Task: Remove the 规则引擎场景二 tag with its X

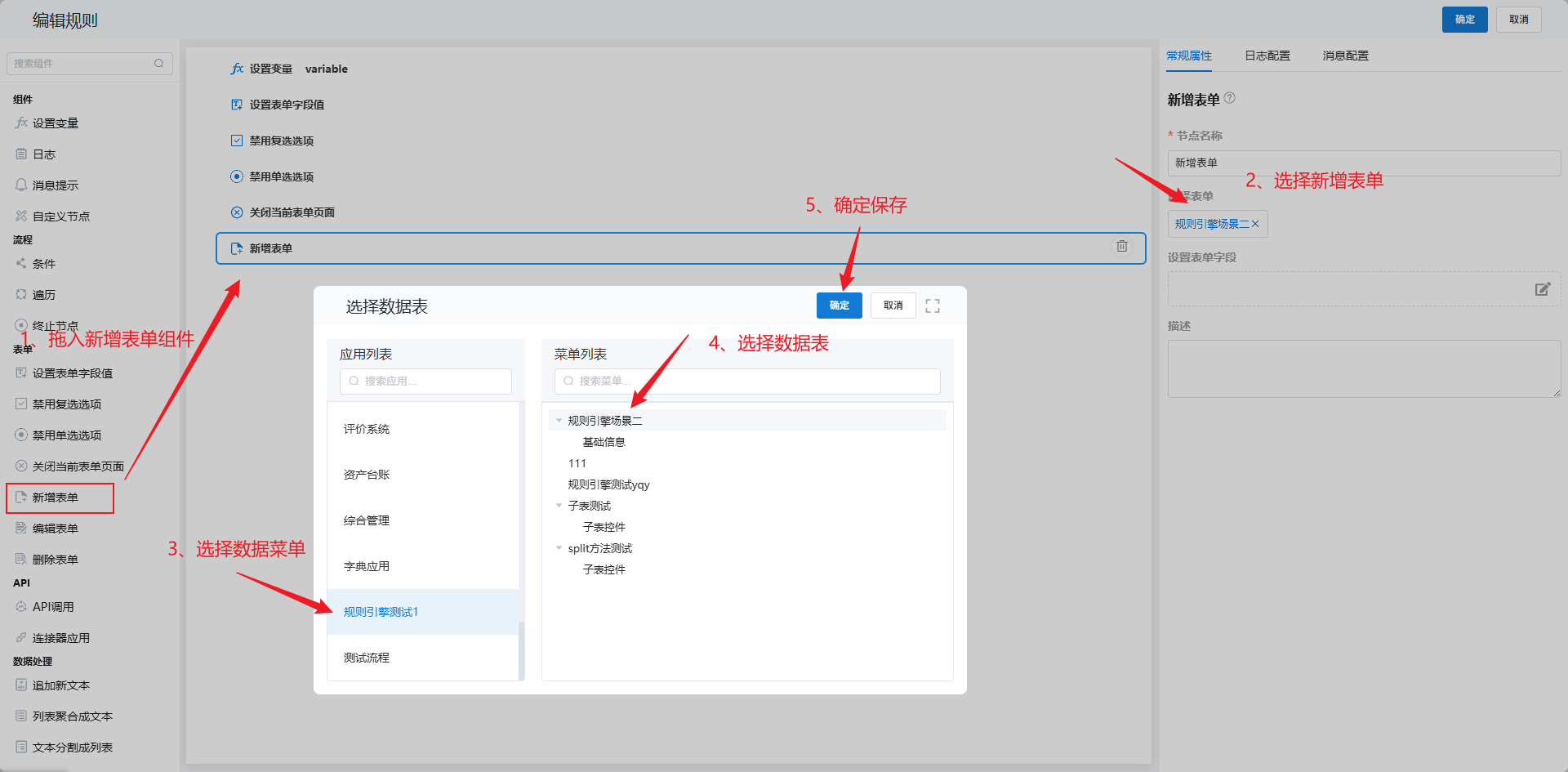Action: pyautogui.click(x=1255, y=224)
